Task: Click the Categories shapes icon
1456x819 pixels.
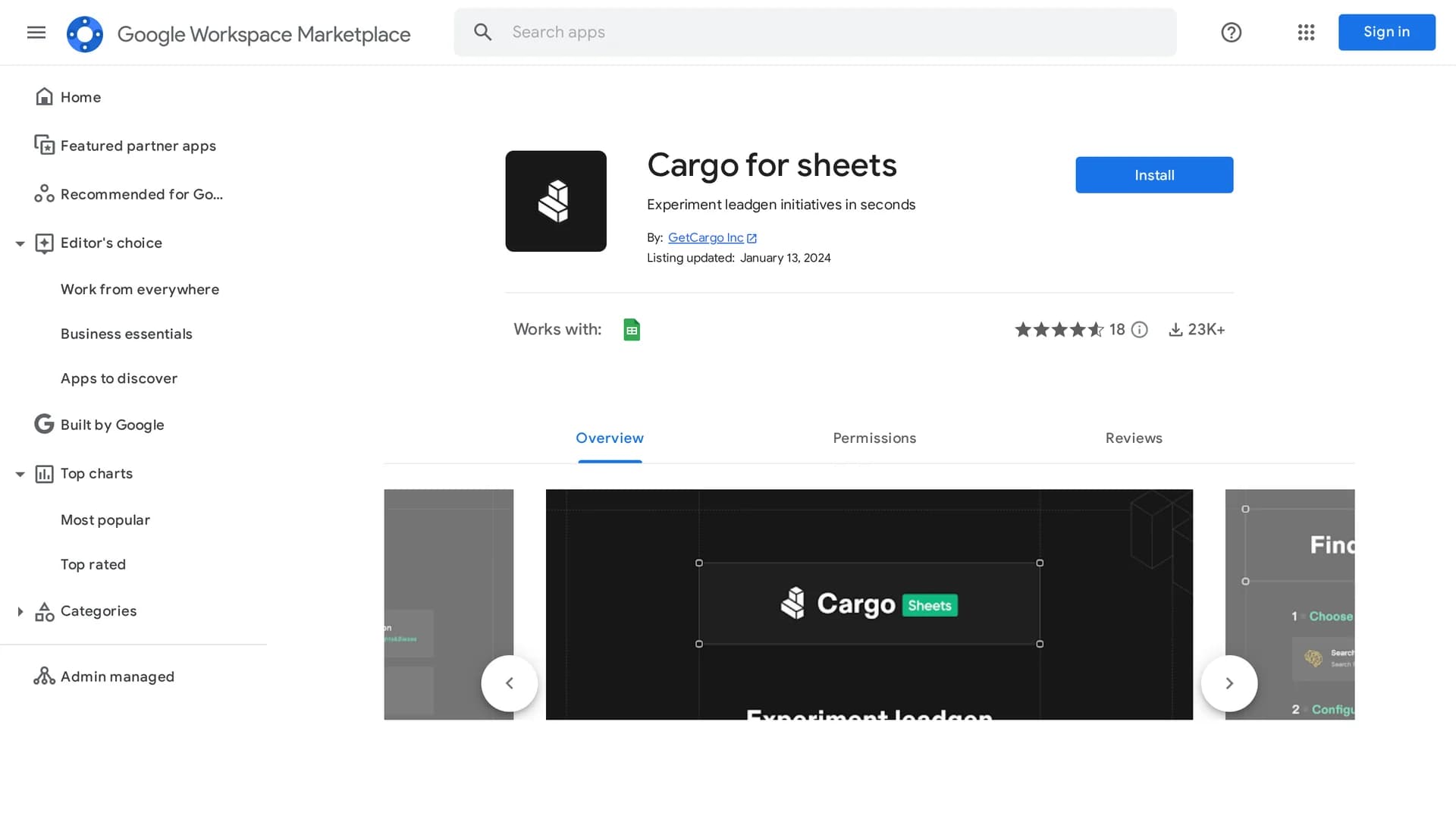Action: pyautogui.click(x=45, y=611)
